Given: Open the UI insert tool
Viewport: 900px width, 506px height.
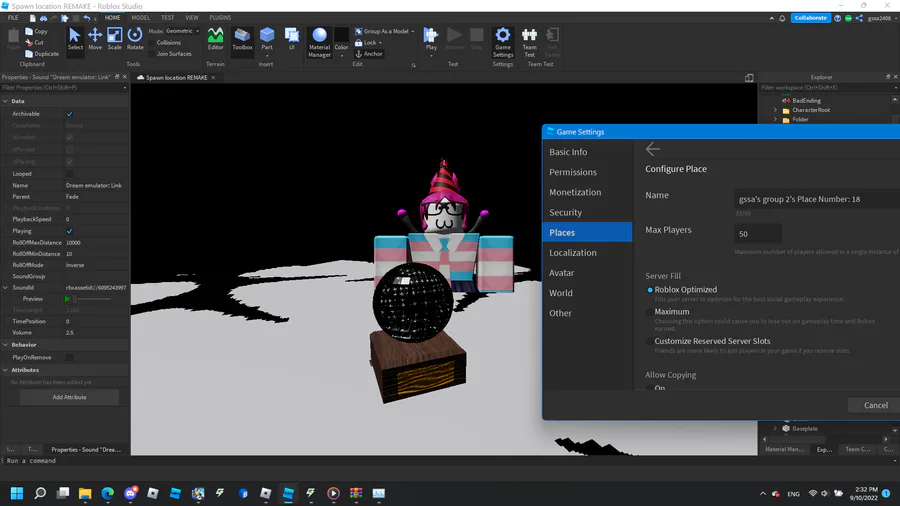Looking at the screenshot, I should pos(292,39).
